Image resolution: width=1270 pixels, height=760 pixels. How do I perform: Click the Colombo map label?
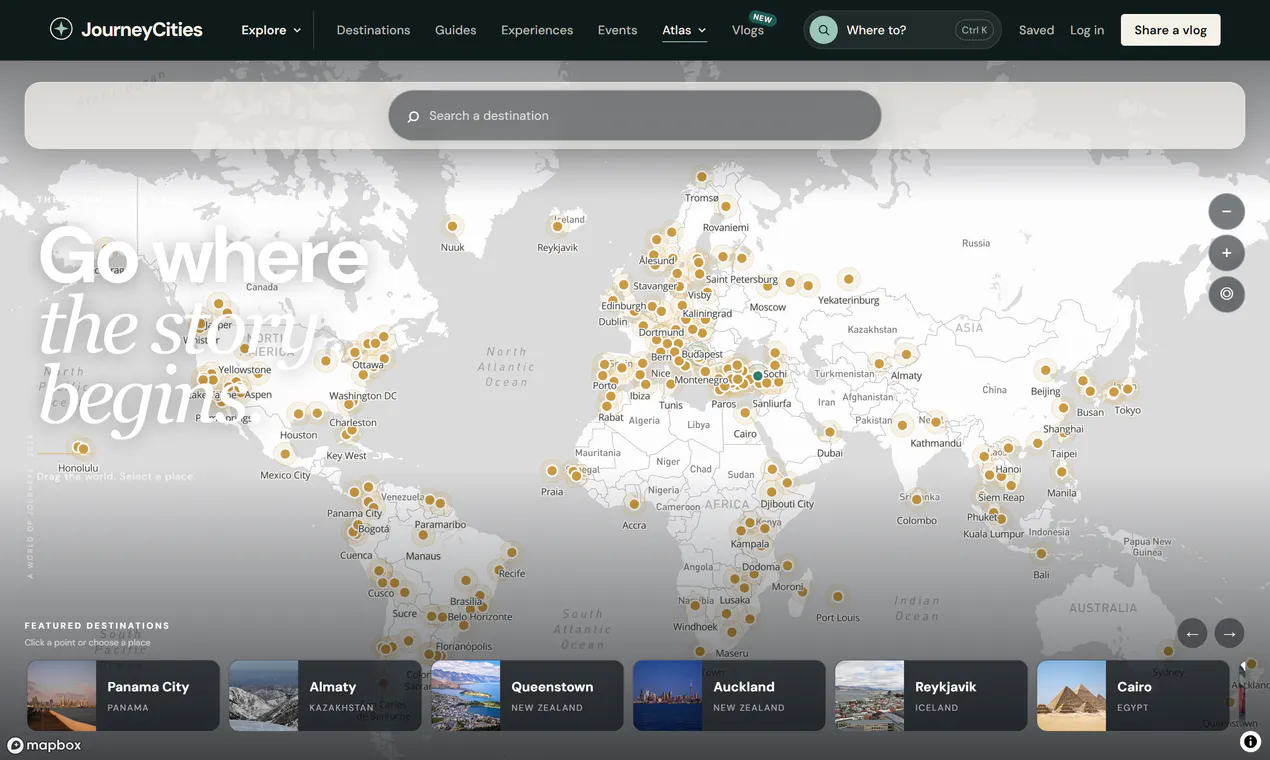(917, 520)
